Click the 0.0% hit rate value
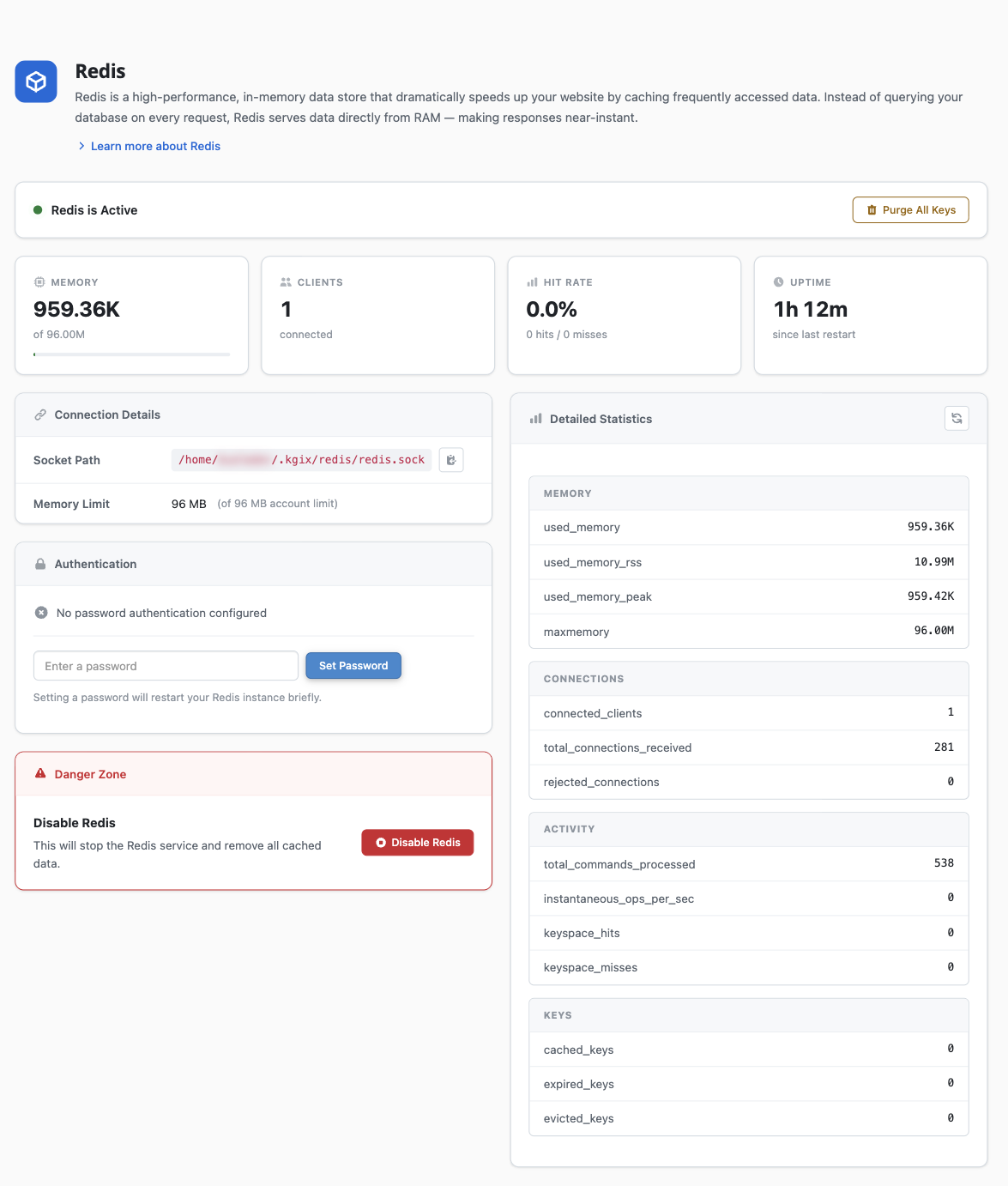The width and height of the screenshot is (1008, 1186). (x=552, y=310)
